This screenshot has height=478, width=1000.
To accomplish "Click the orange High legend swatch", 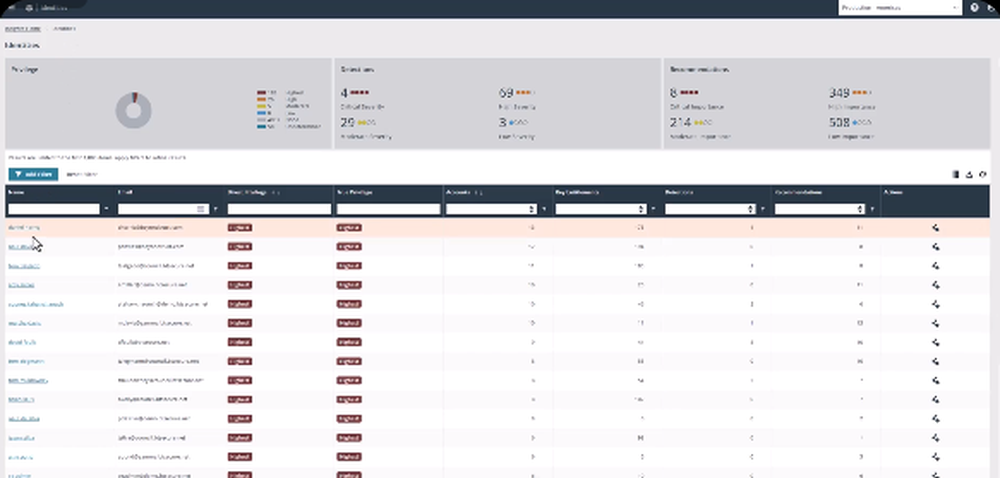I will click(261, 99).
